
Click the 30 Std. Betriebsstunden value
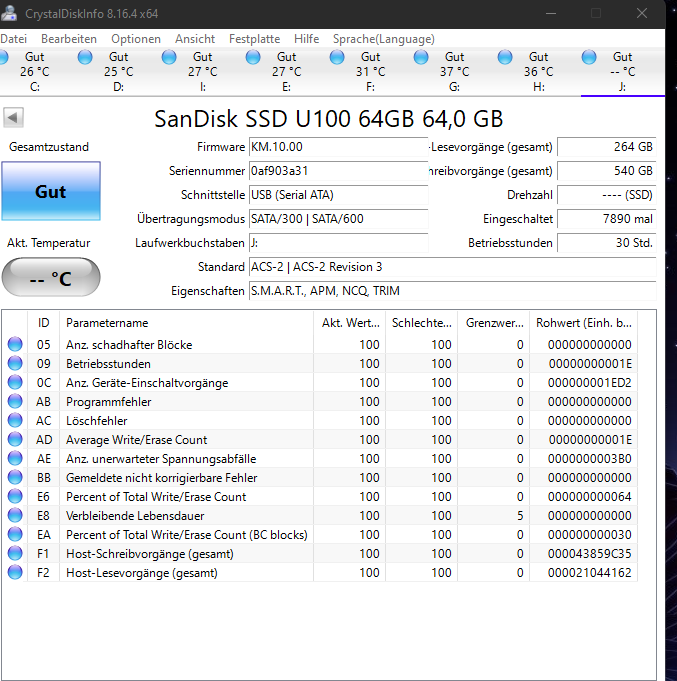(x=606, y=243)
